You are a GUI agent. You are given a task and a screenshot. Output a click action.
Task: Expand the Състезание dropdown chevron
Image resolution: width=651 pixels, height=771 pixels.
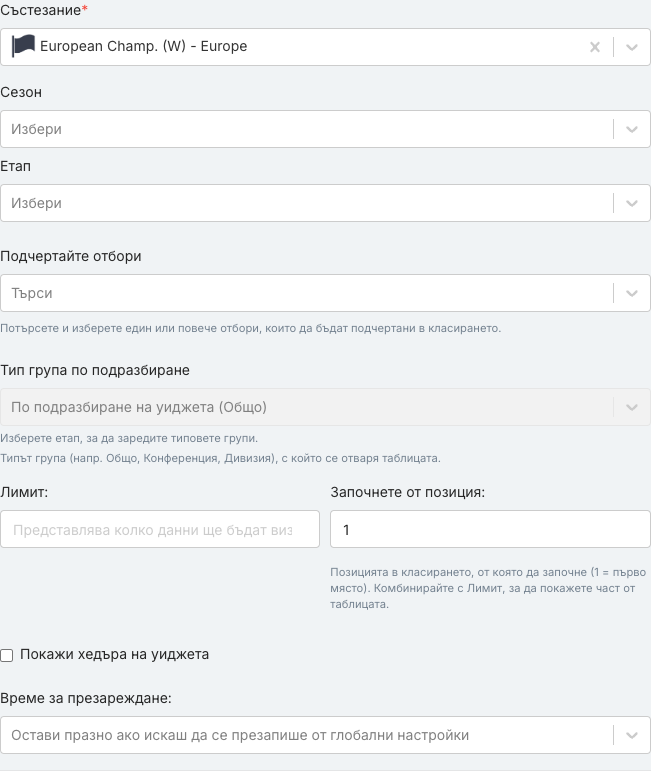(x=632, y=47)
